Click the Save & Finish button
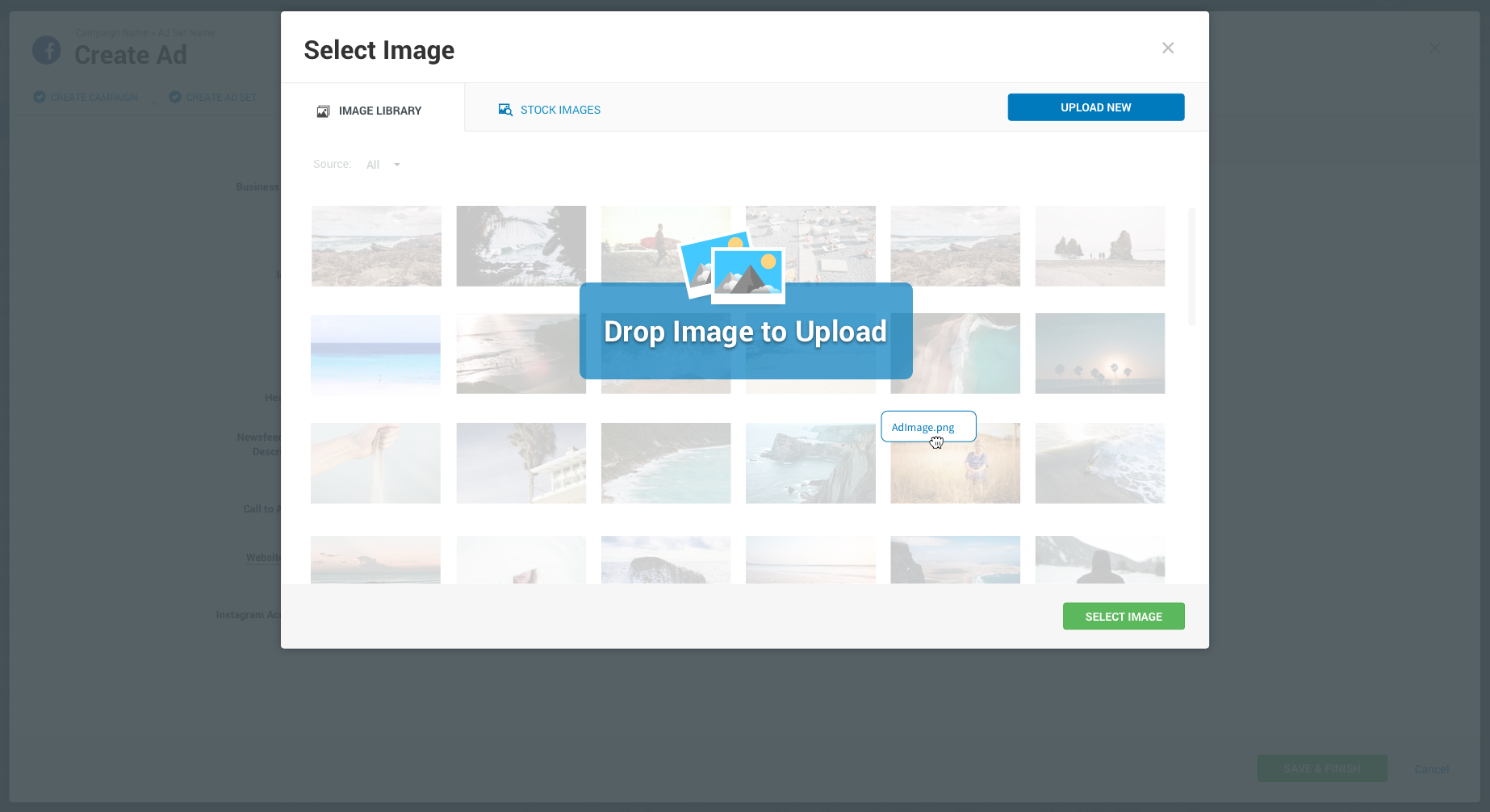The width and height of the screenshot is (1490, 812). coord(1321,768)
